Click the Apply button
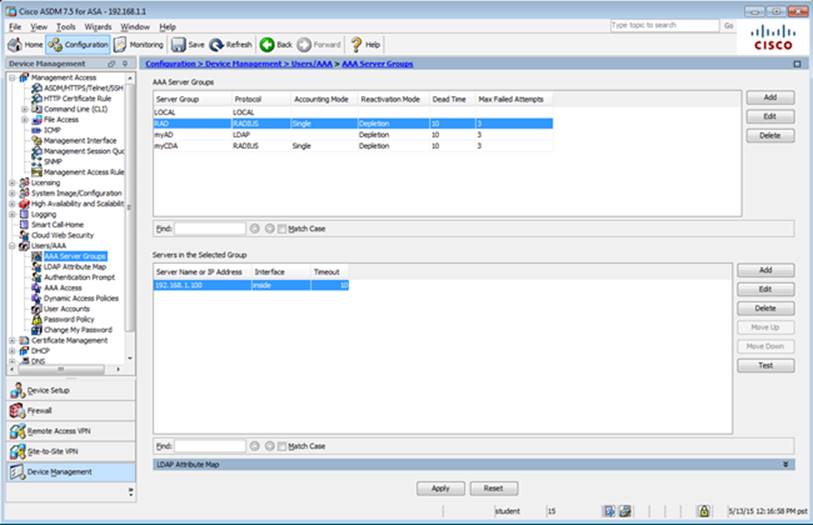This screenshot has height=525, width=813. (x=440, y=489)
